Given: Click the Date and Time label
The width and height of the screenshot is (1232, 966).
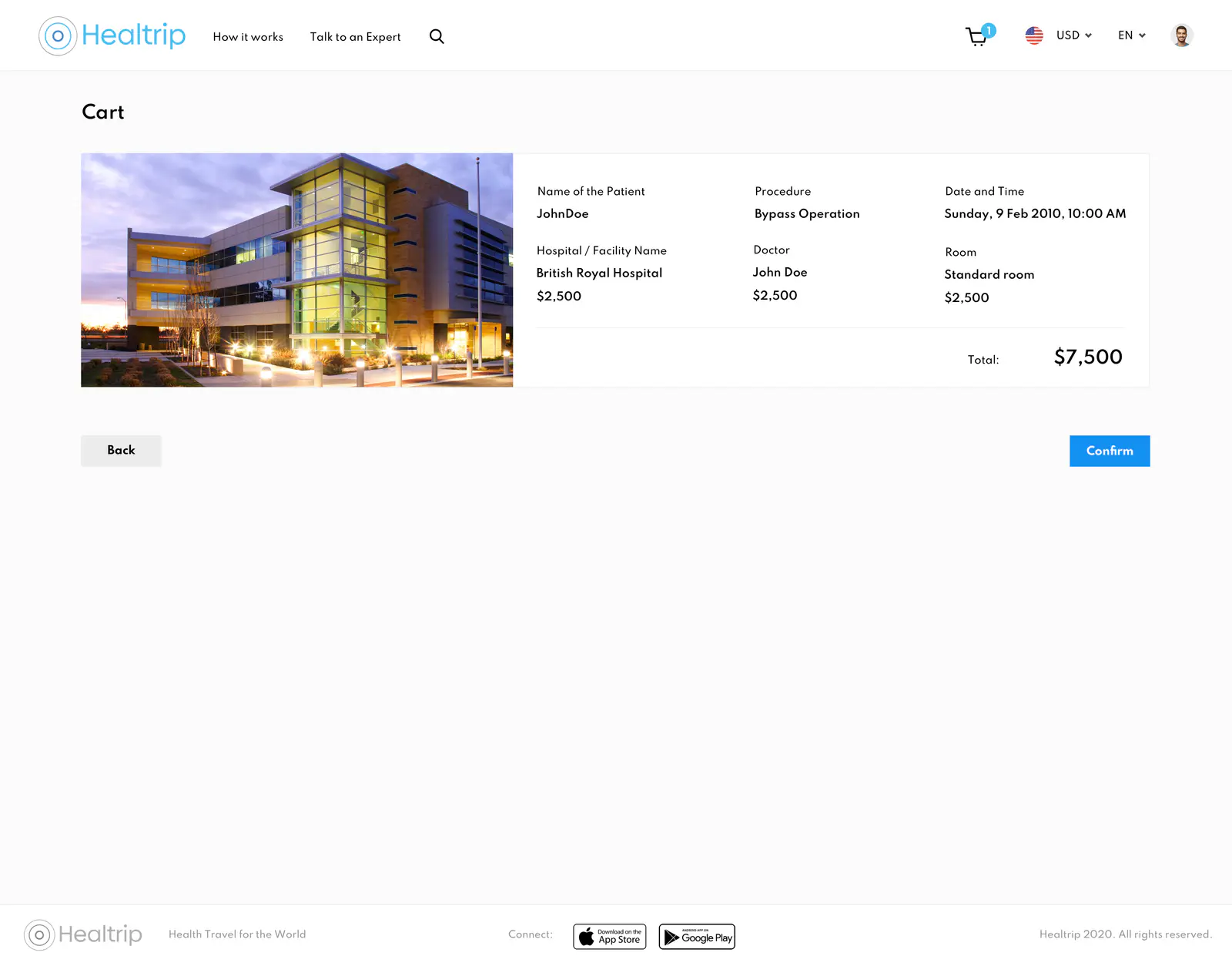Looking at the screenshot, I should coord(985,192).
